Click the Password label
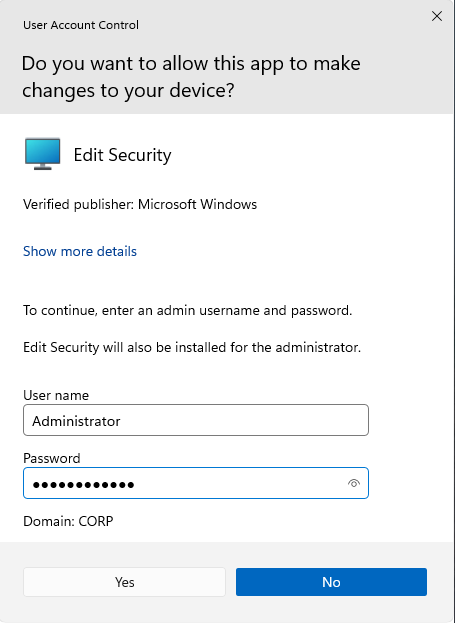Image resolution: width=455 pixels, height=623 pixels. [52, 458]
